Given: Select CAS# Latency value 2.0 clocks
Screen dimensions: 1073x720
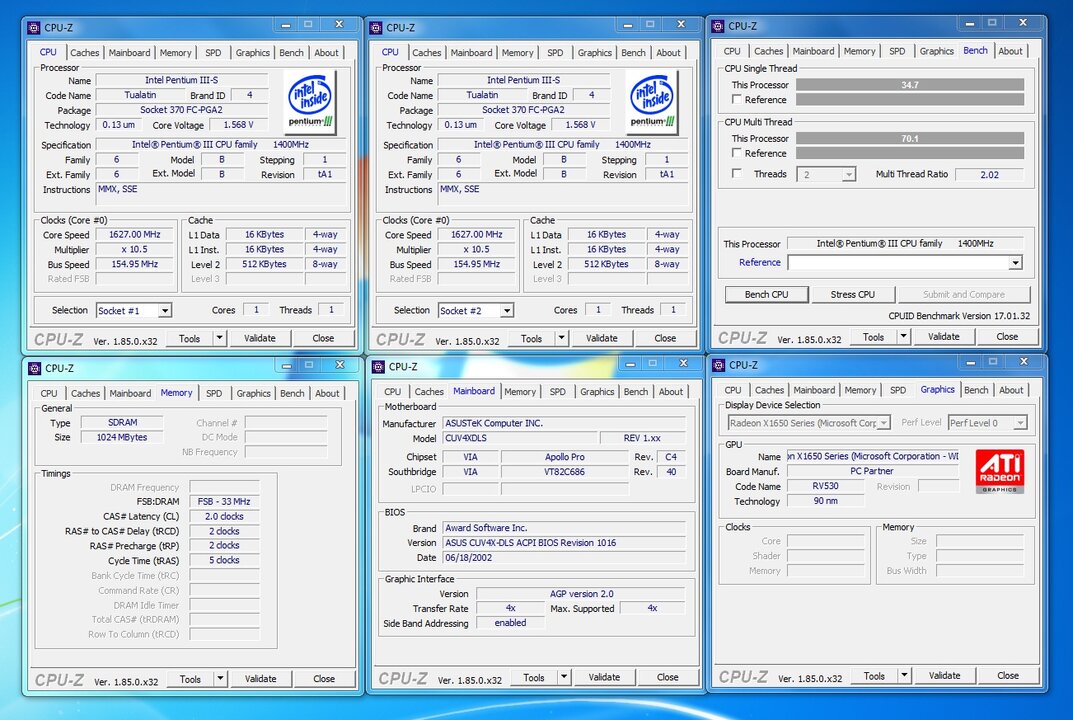Looking at the screenshot, I should click(x=224, y=517).
